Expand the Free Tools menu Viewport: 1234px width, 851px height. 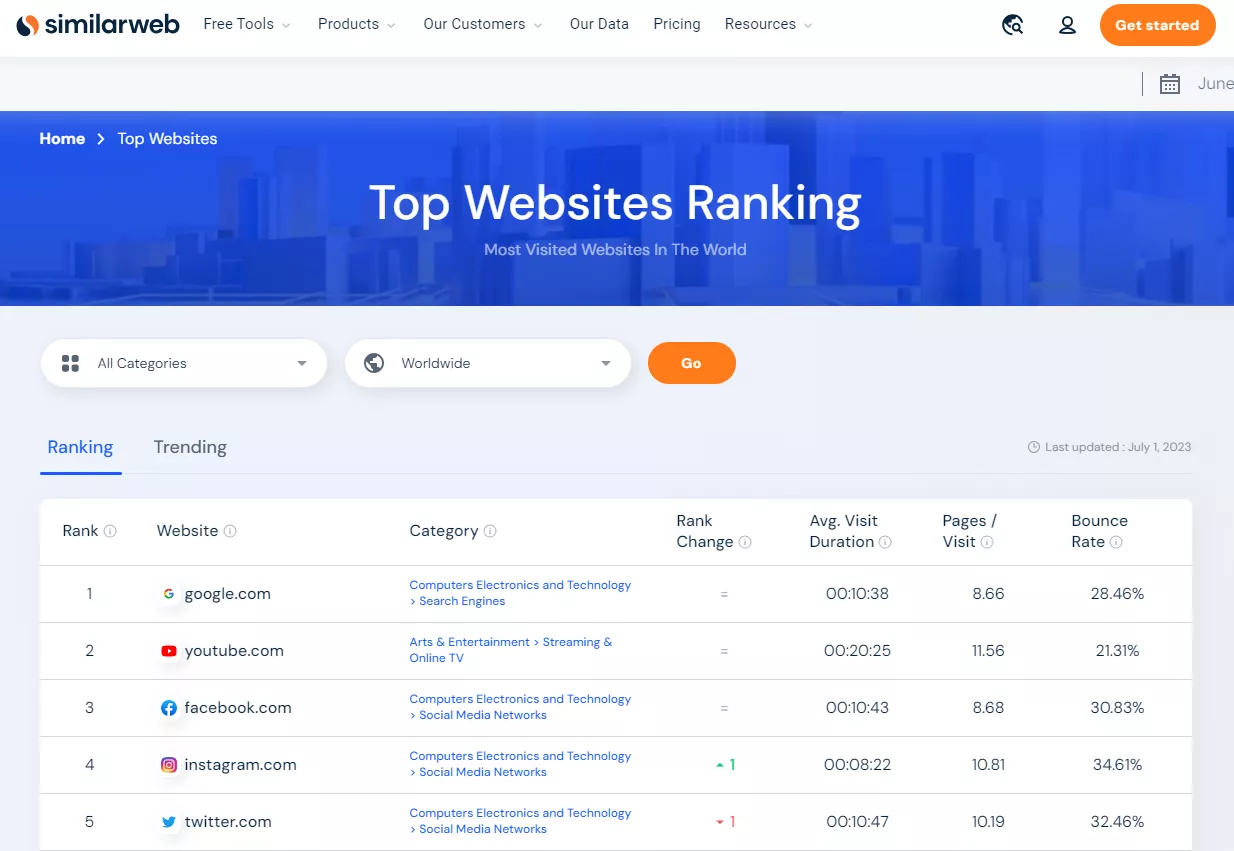pos(247,24)
